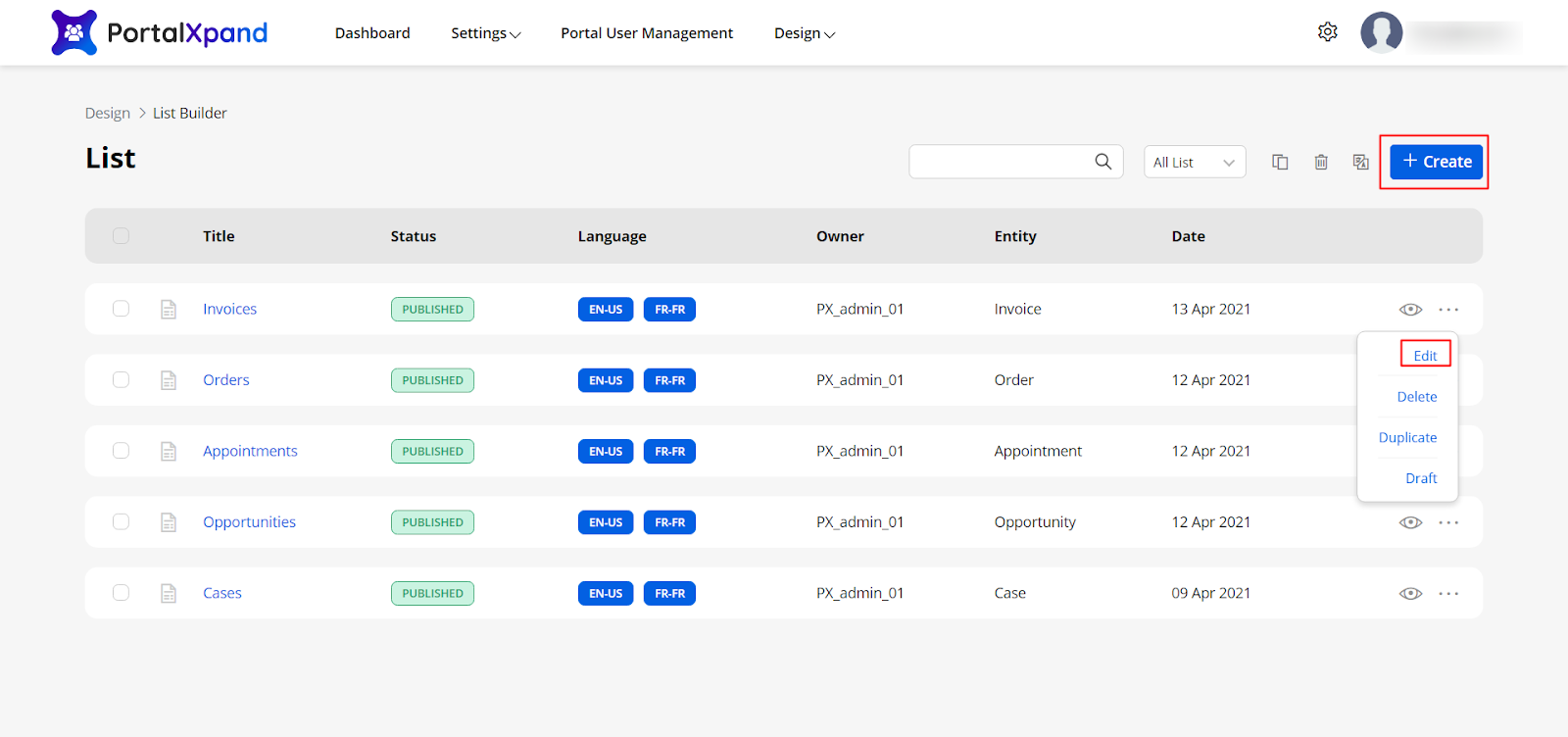The width and height of the screenshot is (1568, 737).
Task: Click the copy/duplicate icon in list toolbar
Action: pyautogui.click(x=1280, y=162)
